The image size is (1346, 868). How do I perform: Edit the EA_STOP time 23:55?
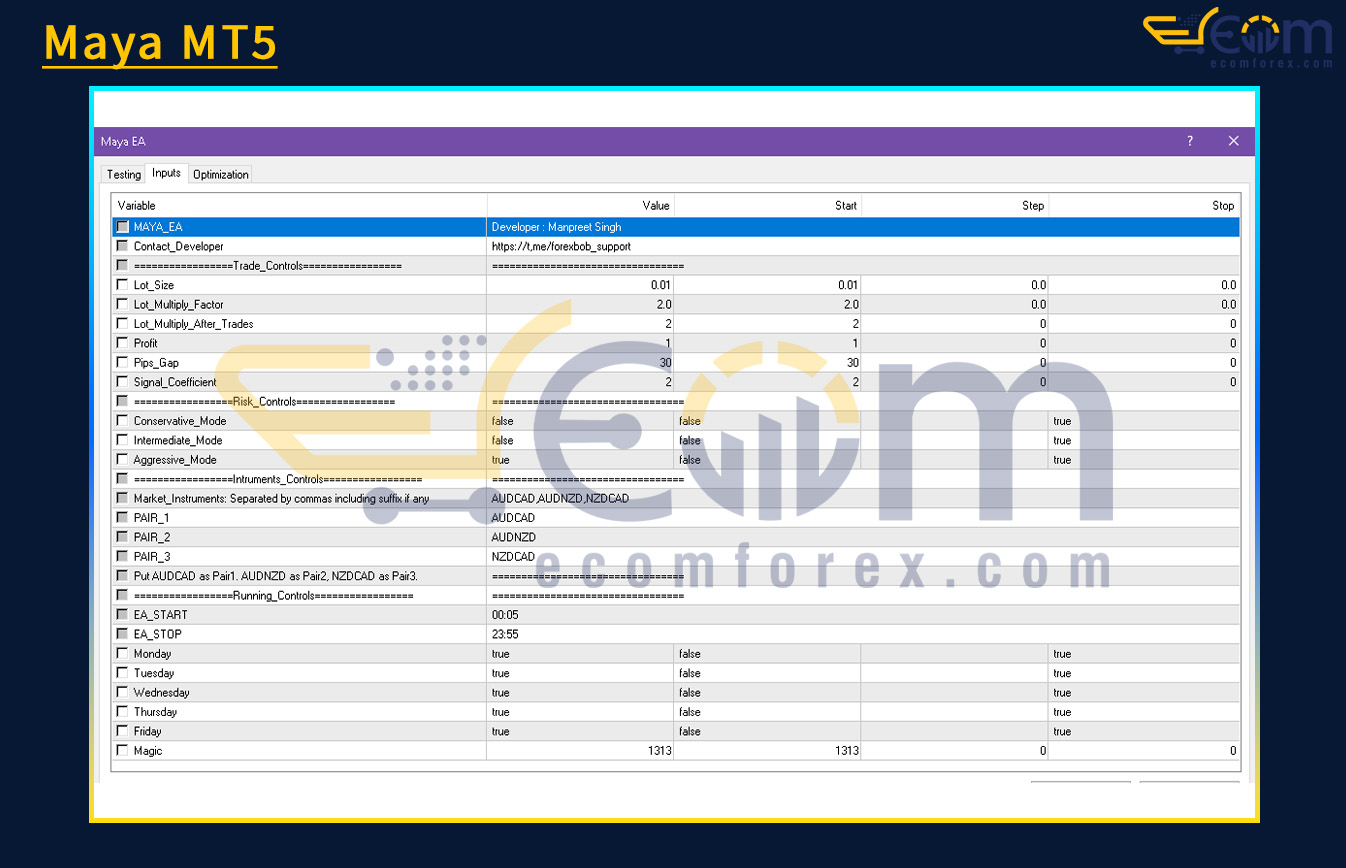(x=505, y=634)
